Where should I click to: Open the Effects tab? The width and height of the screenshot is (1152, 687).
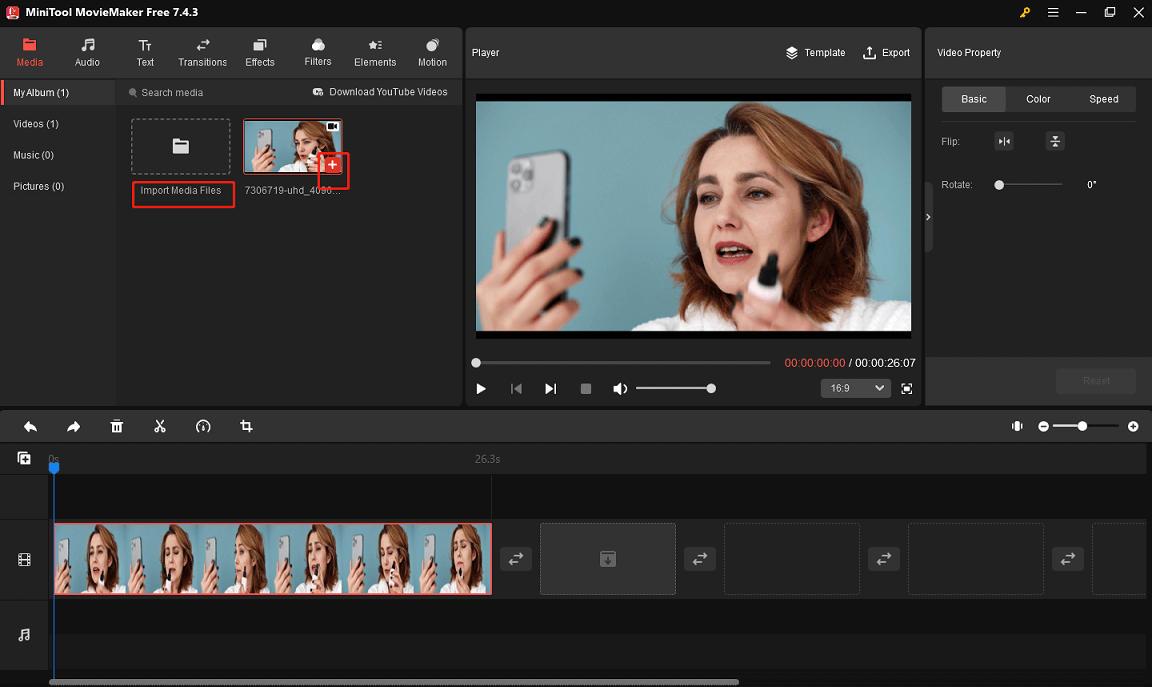pyautogui.click(x=259, y=53)
